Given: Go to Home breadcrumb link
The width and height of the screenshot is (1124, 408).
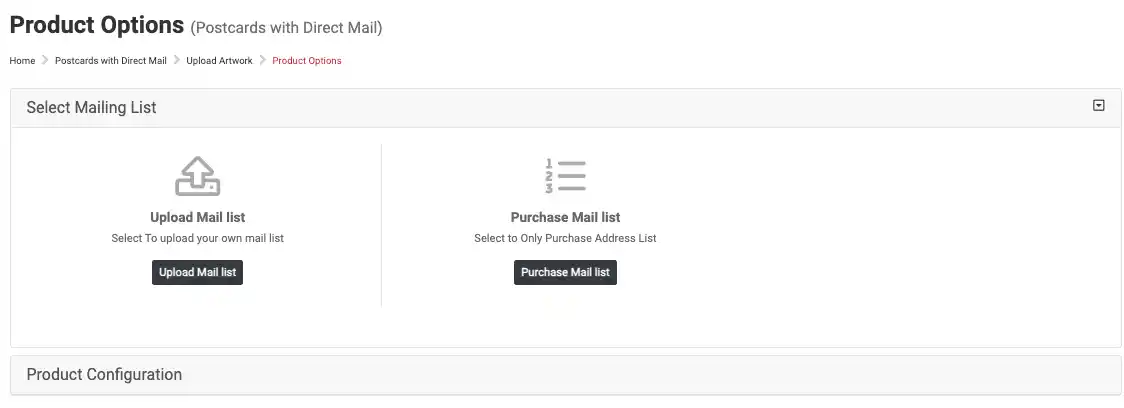Looking at the screenshot, I should click(x=22, y=61).
